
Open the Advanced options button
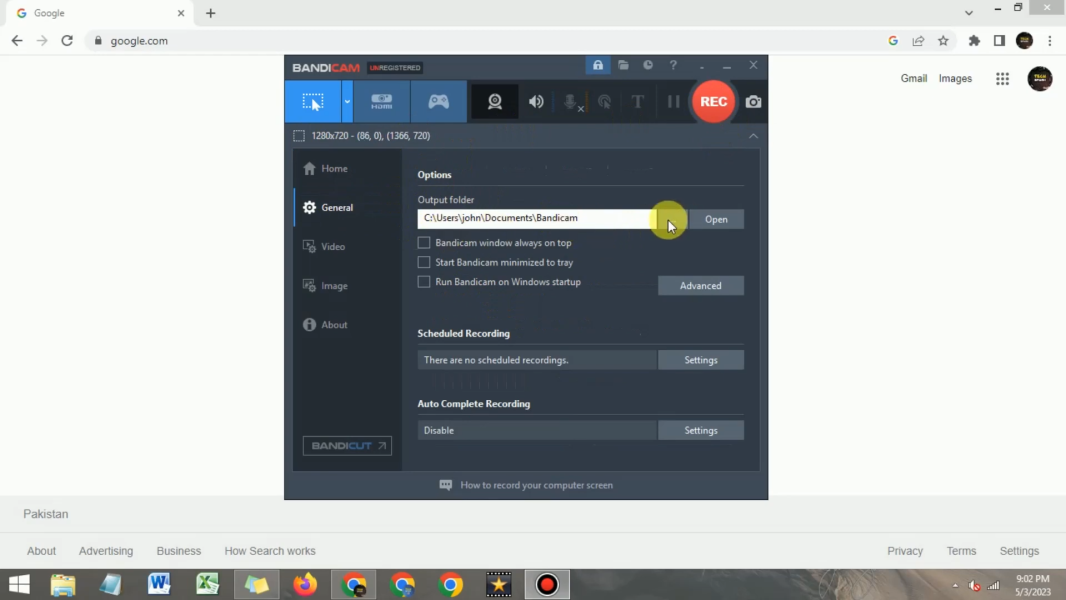[701, 285]
